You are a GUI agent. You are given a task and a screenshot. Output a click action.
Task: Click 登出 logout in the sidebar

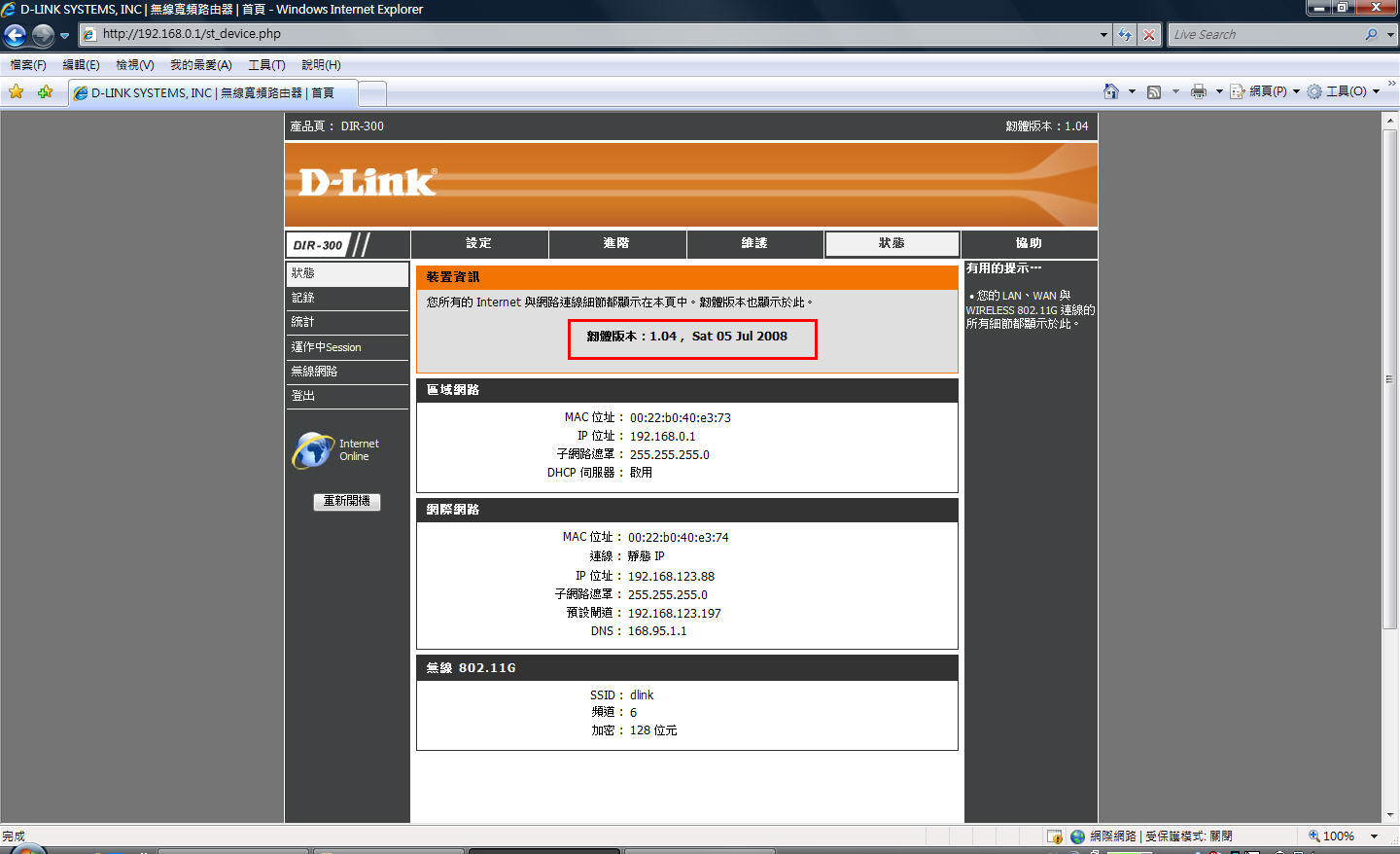tap(347, 396)
